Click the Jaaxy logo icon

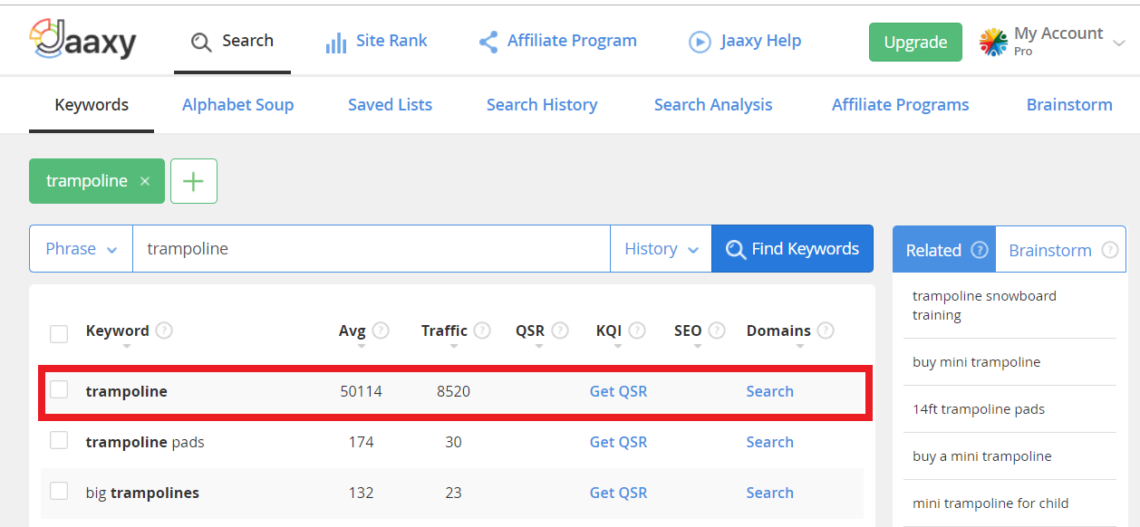pos(50,40)
